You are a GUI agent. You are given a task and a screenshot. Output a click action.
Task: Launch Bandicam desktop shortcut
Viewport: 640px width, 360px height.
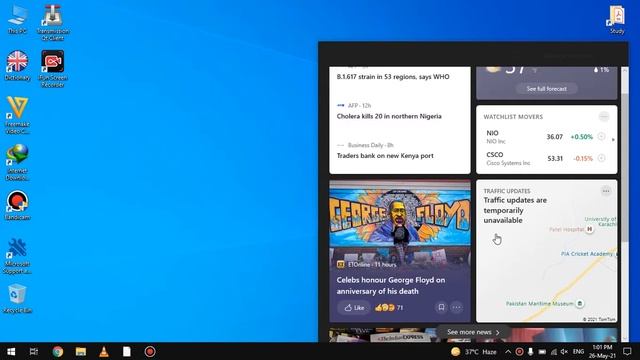pyautogui.click(x=17, y=206)
